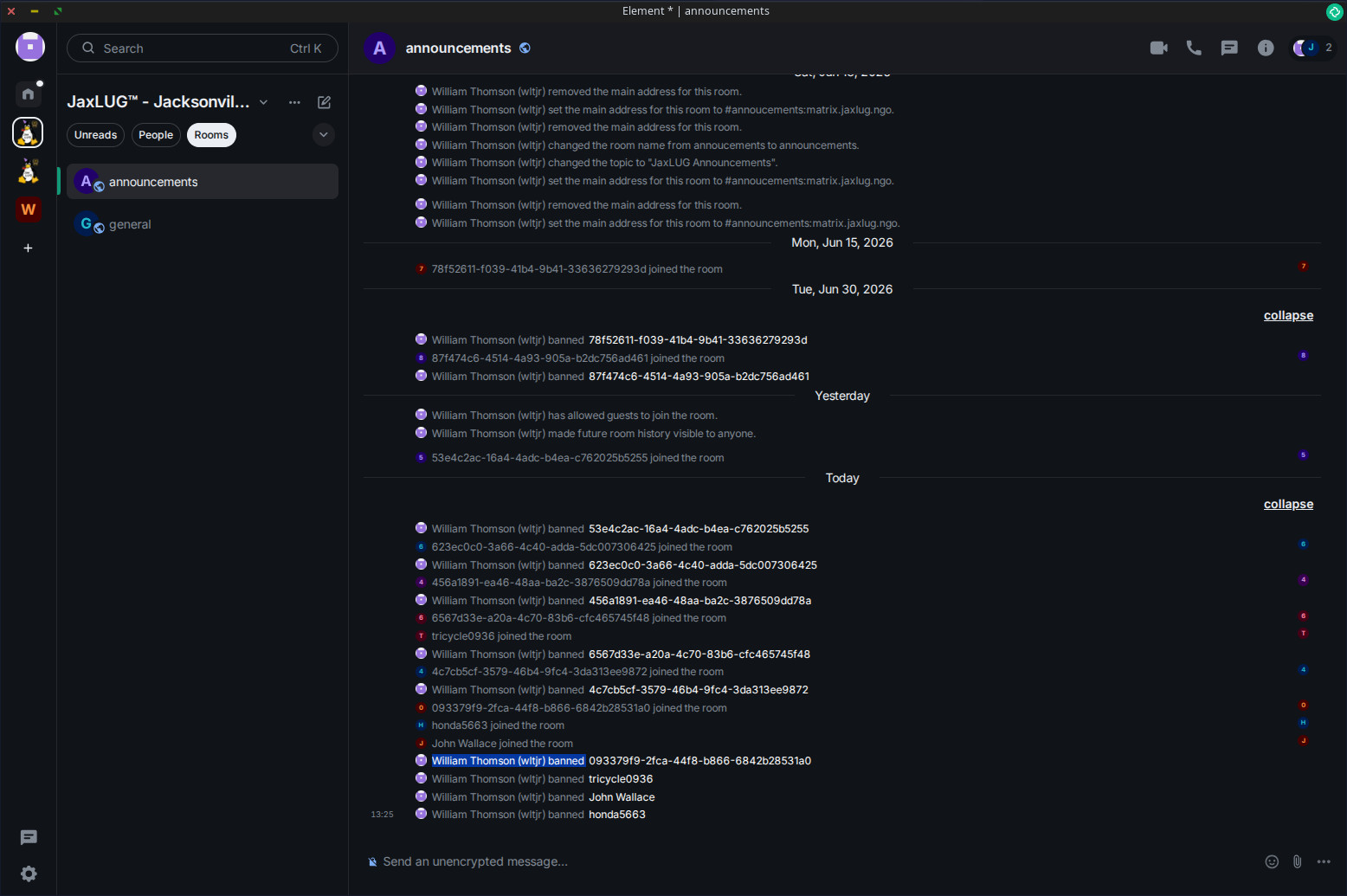Screen dimensions: 1347x896
Task: Click banned ID 78f52611-f039-41b4-9b41-33636279293d
Action: (698, 340)
